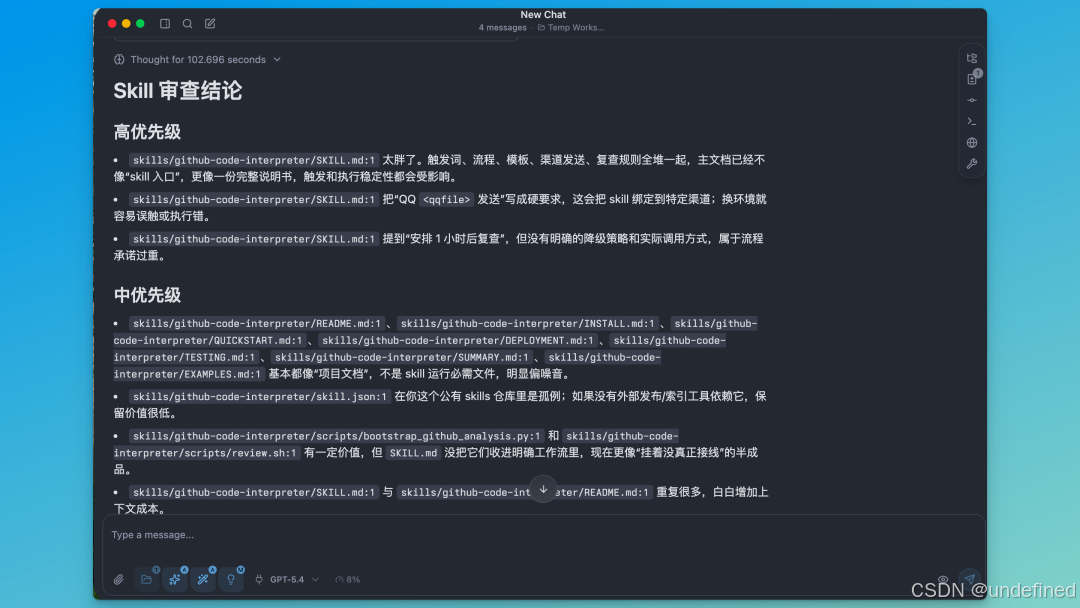Expand the 'Thought for 102.696 seconds' section
The image size is (1080, 608).
click(x=198, y=60)
